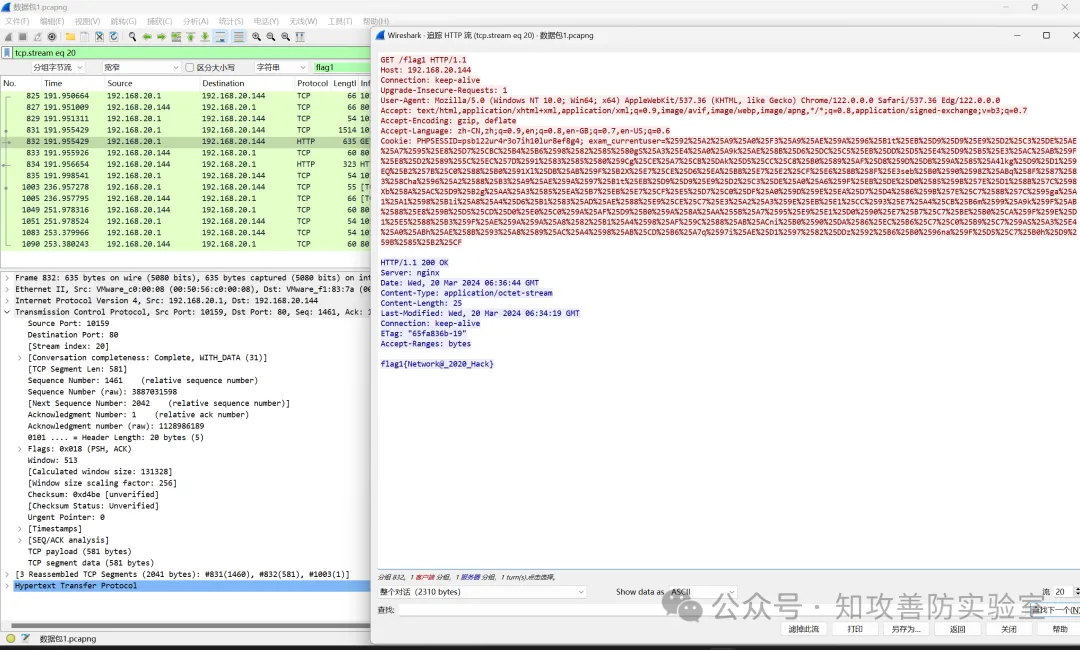The image size is (1080, 650).
Task: Expand the Internet Protocol Version 4 node
Action: click(7, 301)
